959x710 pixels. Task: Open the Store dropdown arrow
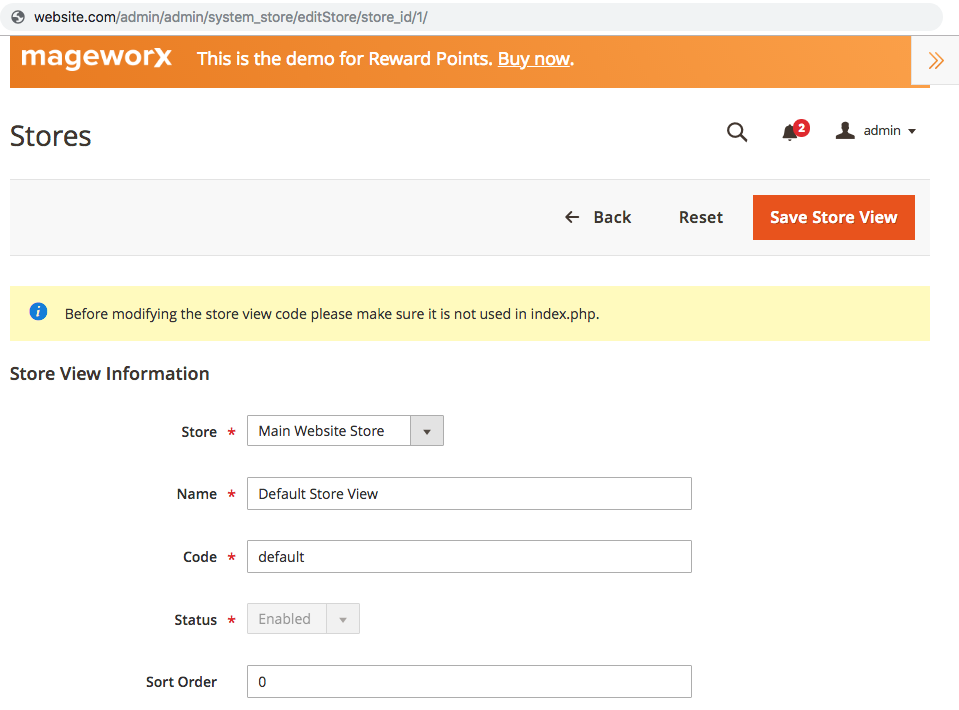click(426, 431)
